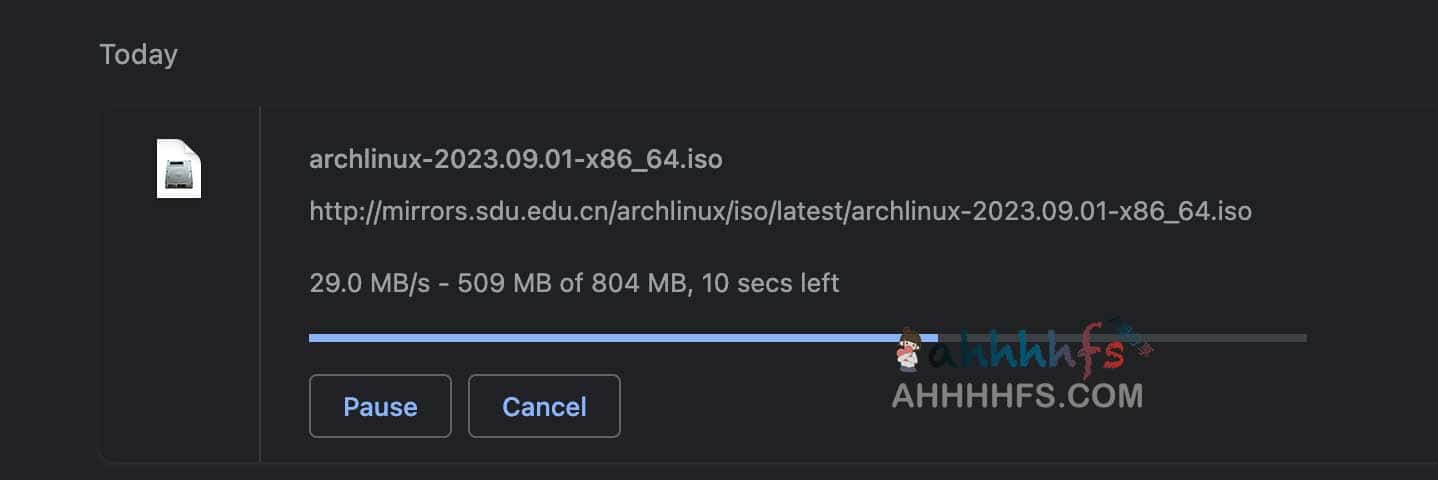
Task: Click empty space right of Cancel button
Action: coord(750,406)
